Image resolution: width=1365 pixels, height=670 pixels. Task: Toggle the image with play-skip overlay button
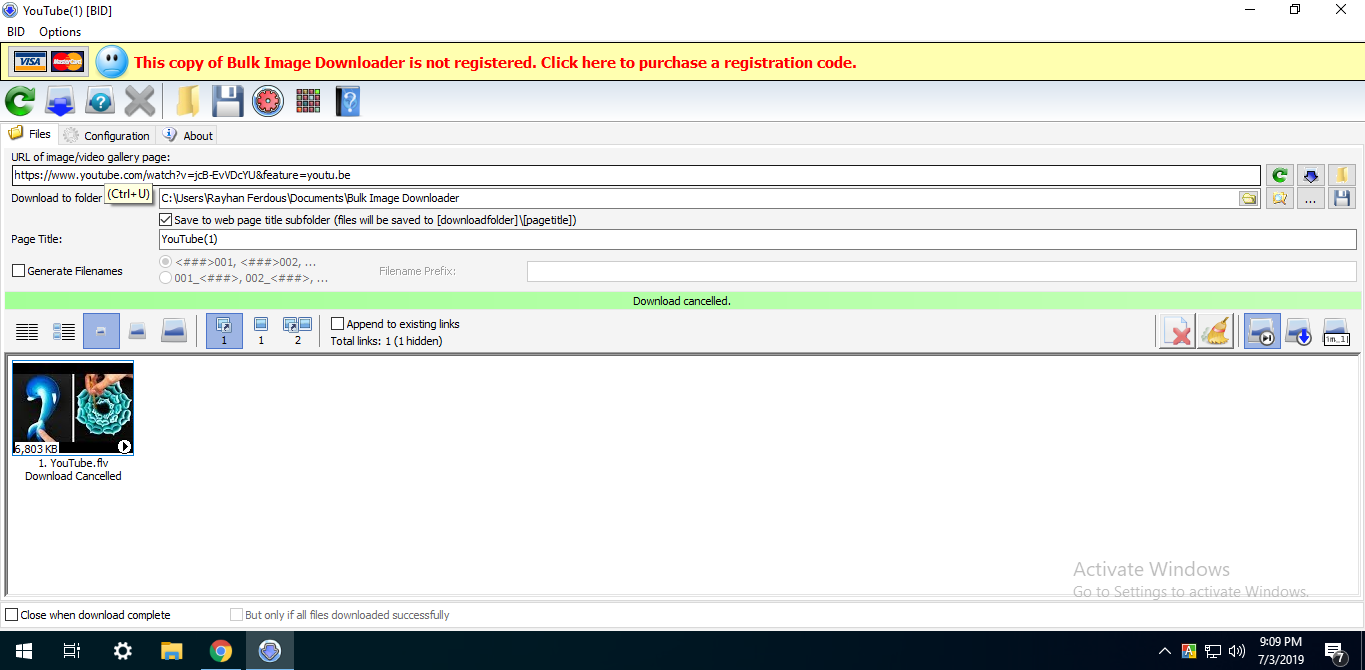coord(1261,331)
